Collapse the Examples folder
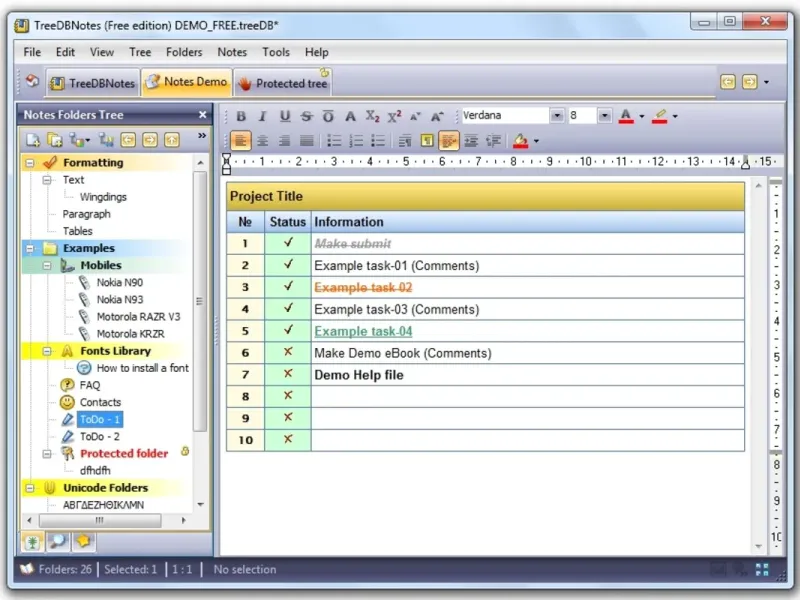This screenshot has width=800, height=600. tap(30, 248)
